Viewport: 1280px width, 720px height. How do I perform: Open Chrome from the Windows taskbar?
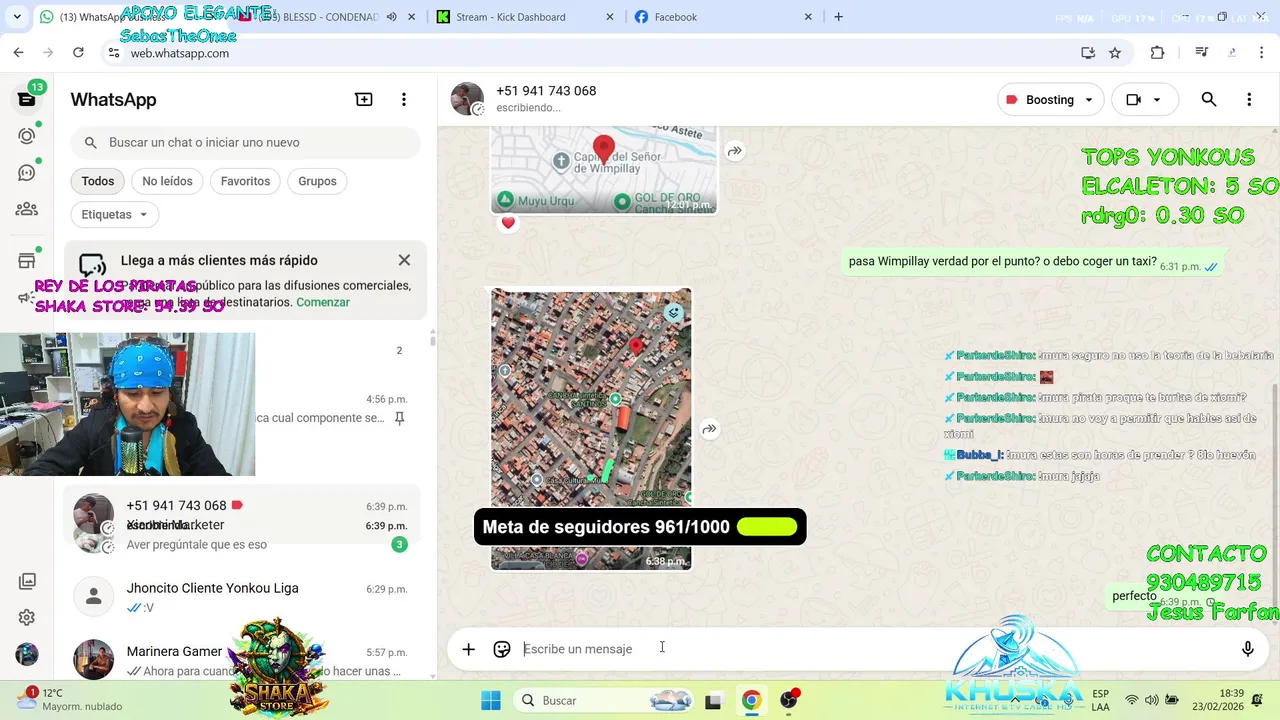(751, 700)
